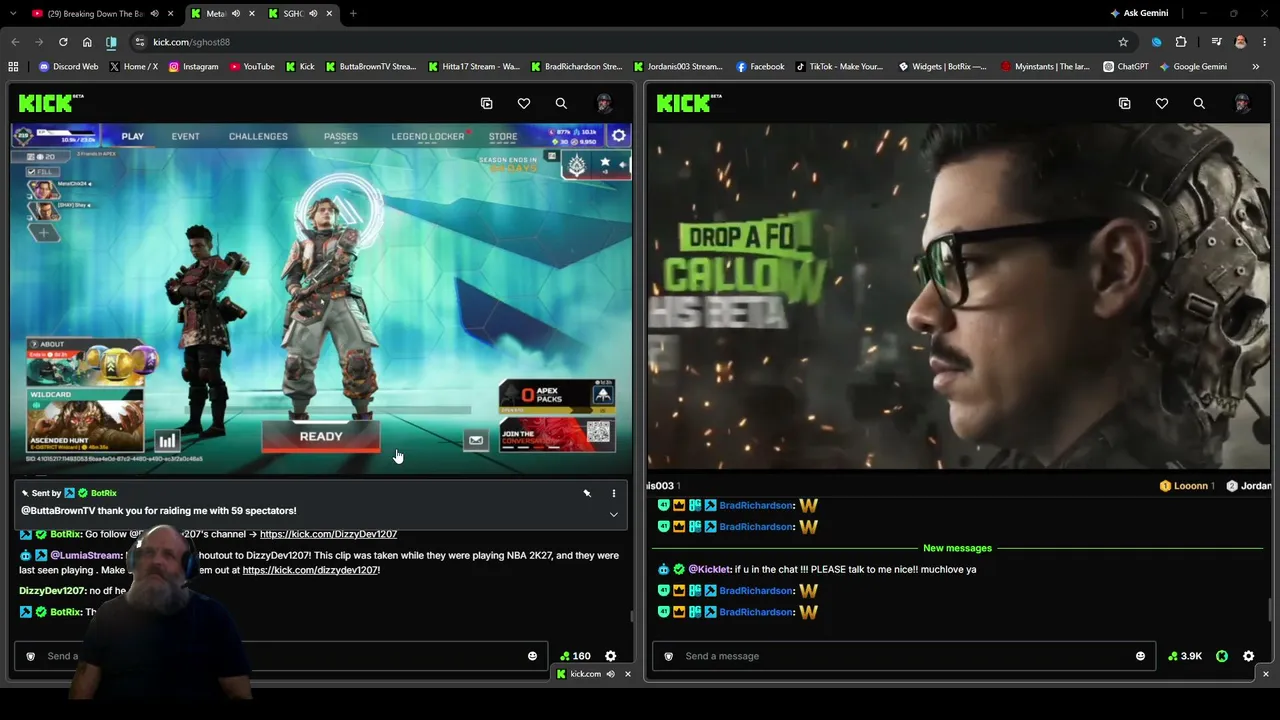Mute the SGHO Kick tab audio
This screenshot has width=1280, height=720.
point(313,13)
